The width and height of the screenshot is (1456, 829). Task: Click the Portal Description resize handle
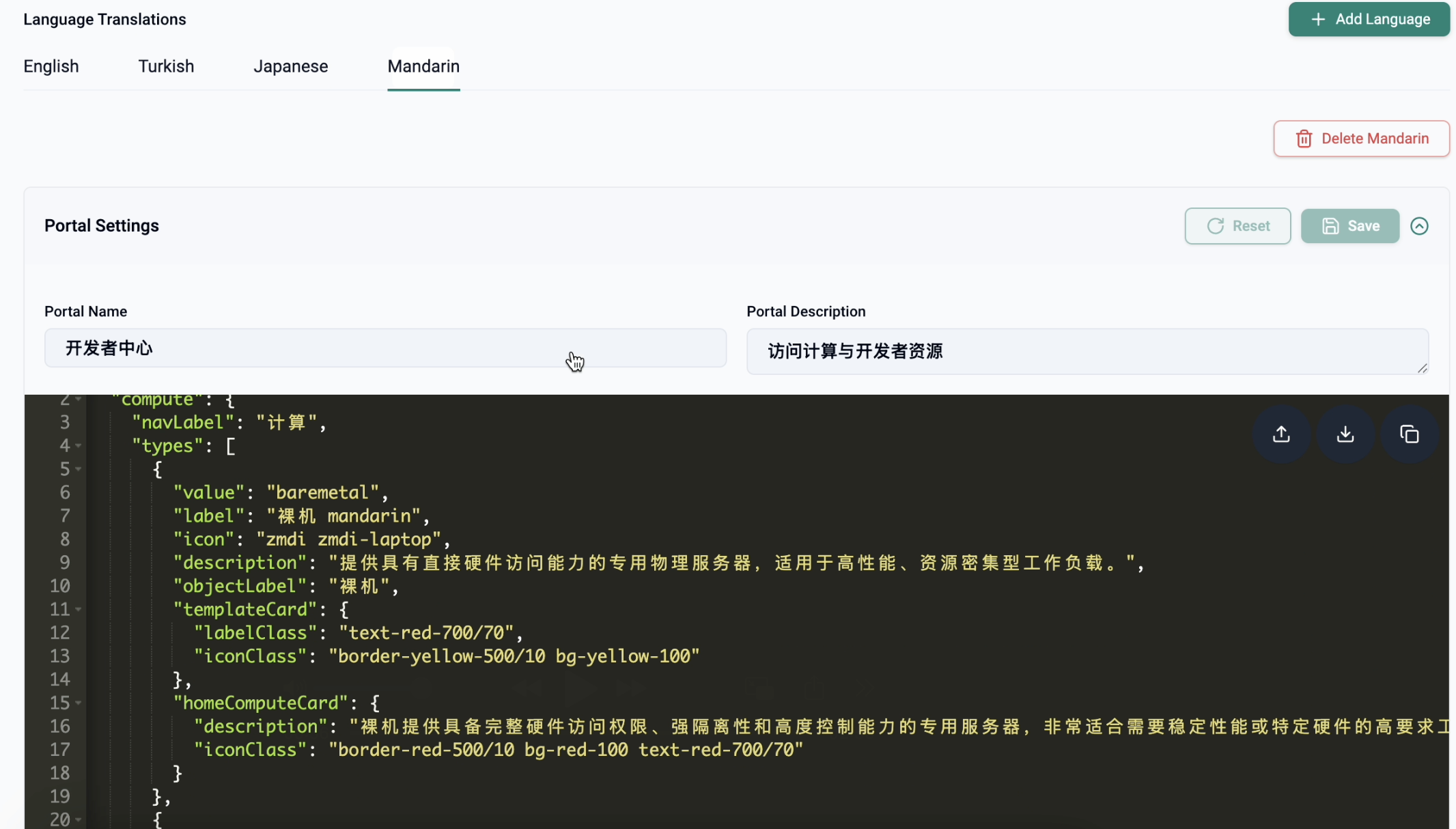(1422, 369)
